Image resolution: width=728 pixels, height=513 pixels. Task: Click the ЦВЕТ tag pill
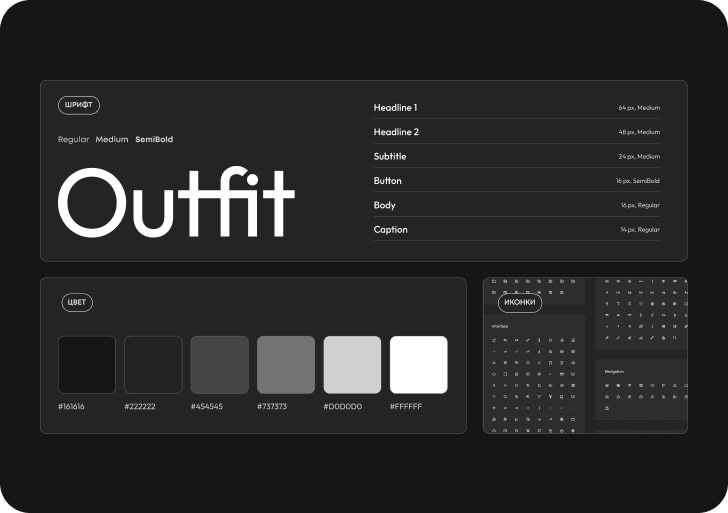77,302
